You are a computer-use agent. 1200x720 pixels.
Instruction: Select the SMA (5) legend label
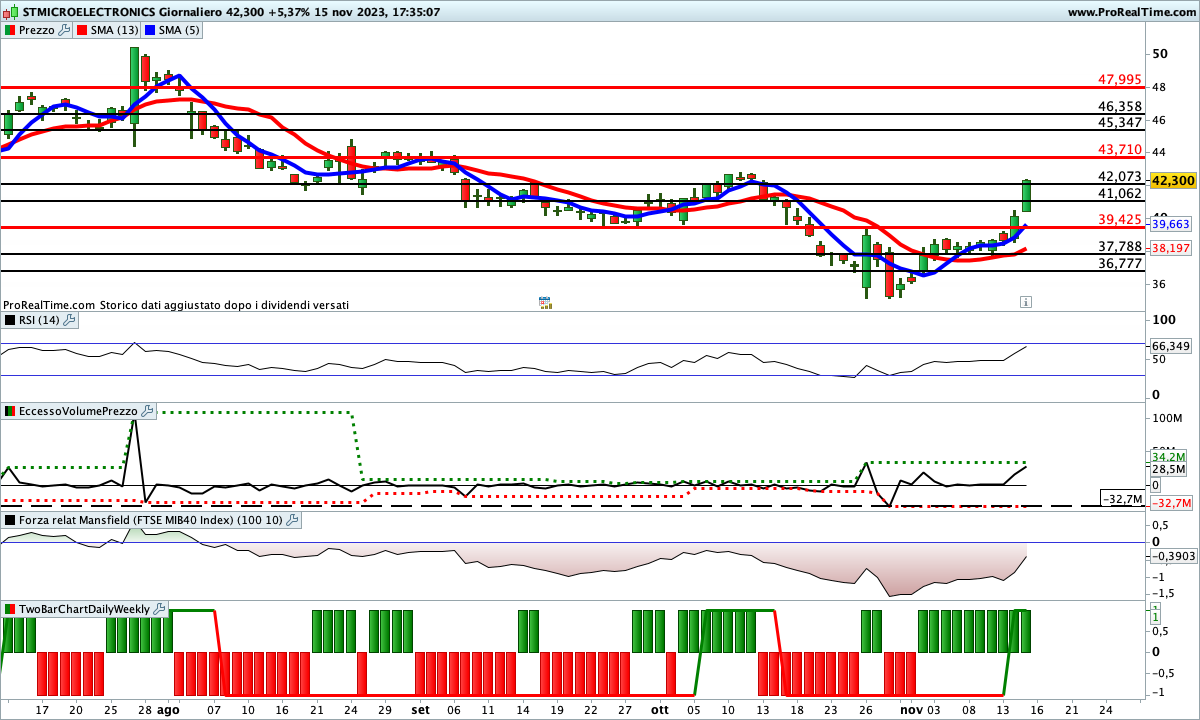click(180, 30)
